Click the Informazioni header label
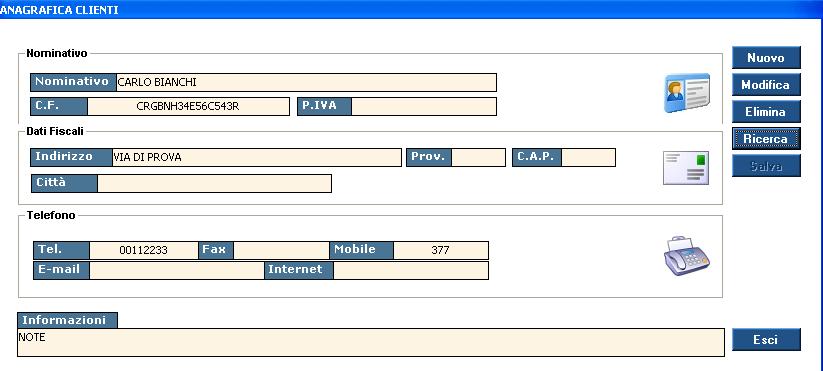This screenshot has width=823, height=371. click(x=67, y=320)
